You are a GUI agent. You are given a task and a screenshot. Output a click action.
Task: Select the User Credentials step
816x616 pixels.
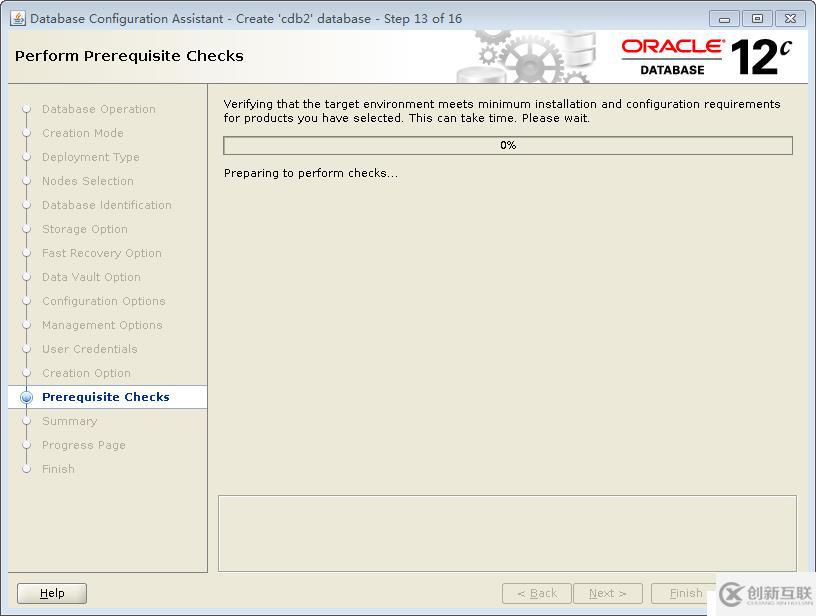pos(90,349)
